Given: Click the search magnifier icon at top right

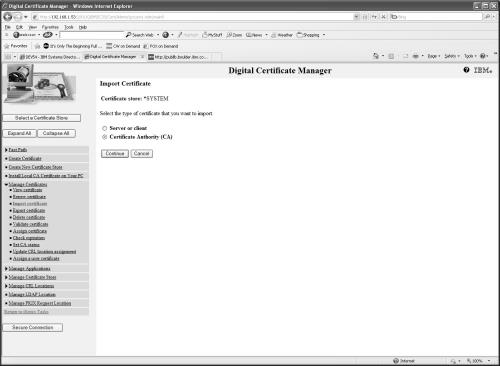Looking at the screenshot, I should tap(487, 17).
